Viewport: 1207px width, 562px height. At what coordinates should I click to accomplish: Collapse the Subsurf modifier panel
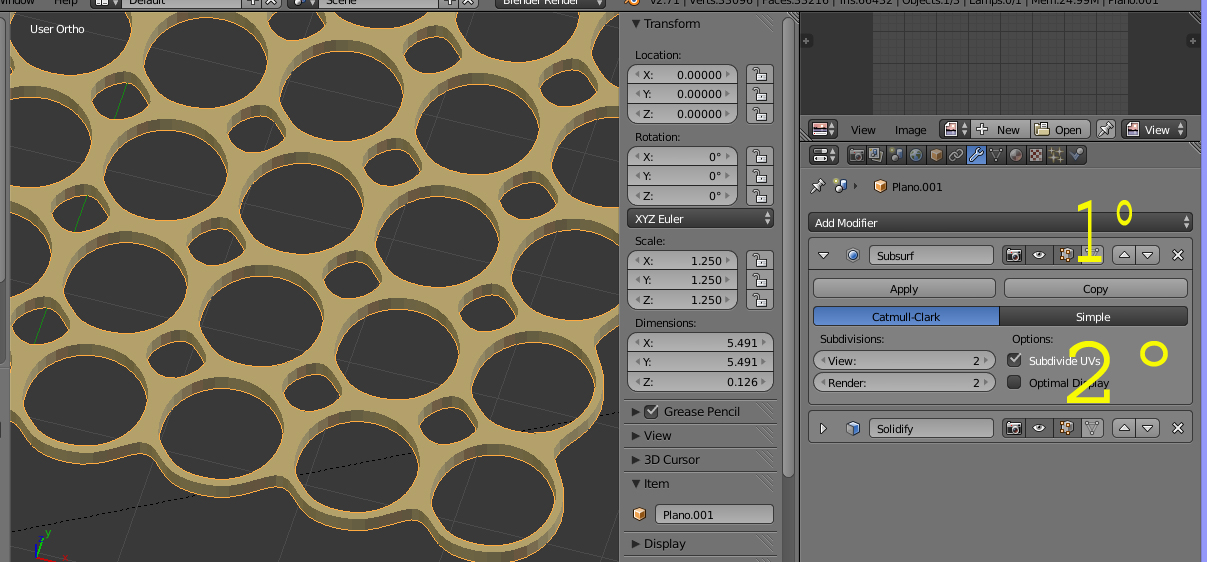tap(824, 255)
